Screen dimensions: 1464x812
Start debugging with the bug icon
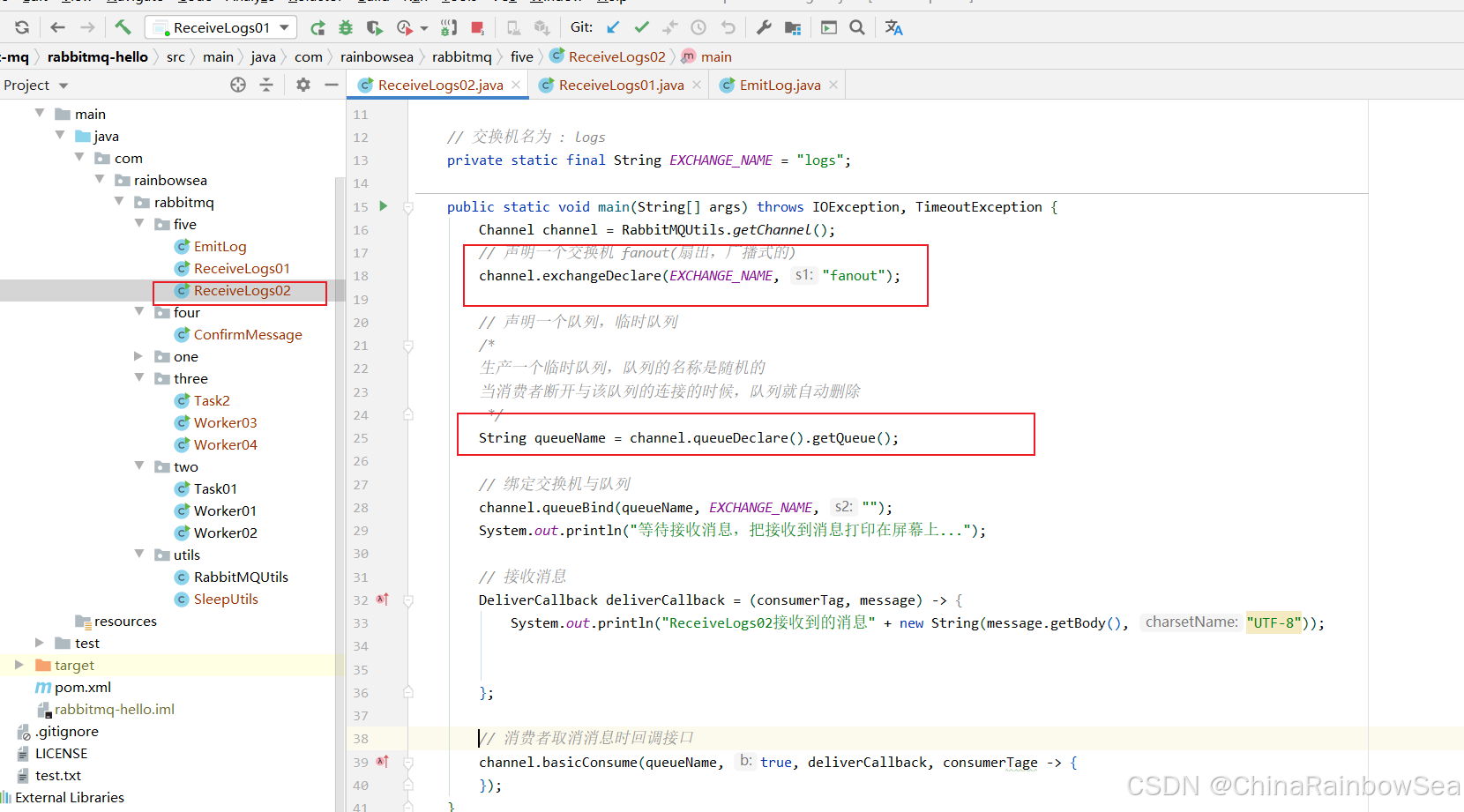(346, 28)
